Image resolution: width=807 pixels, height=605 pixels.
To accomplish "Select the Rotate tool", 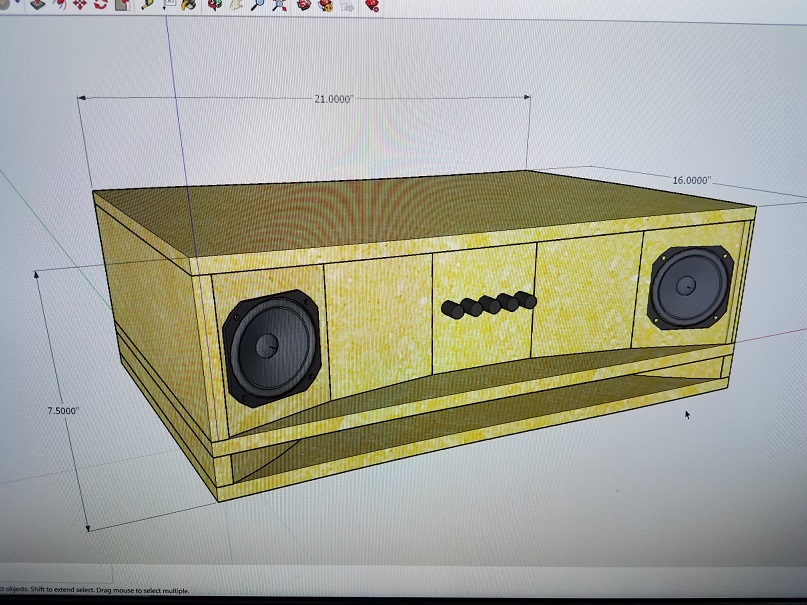I will [100, 4].
